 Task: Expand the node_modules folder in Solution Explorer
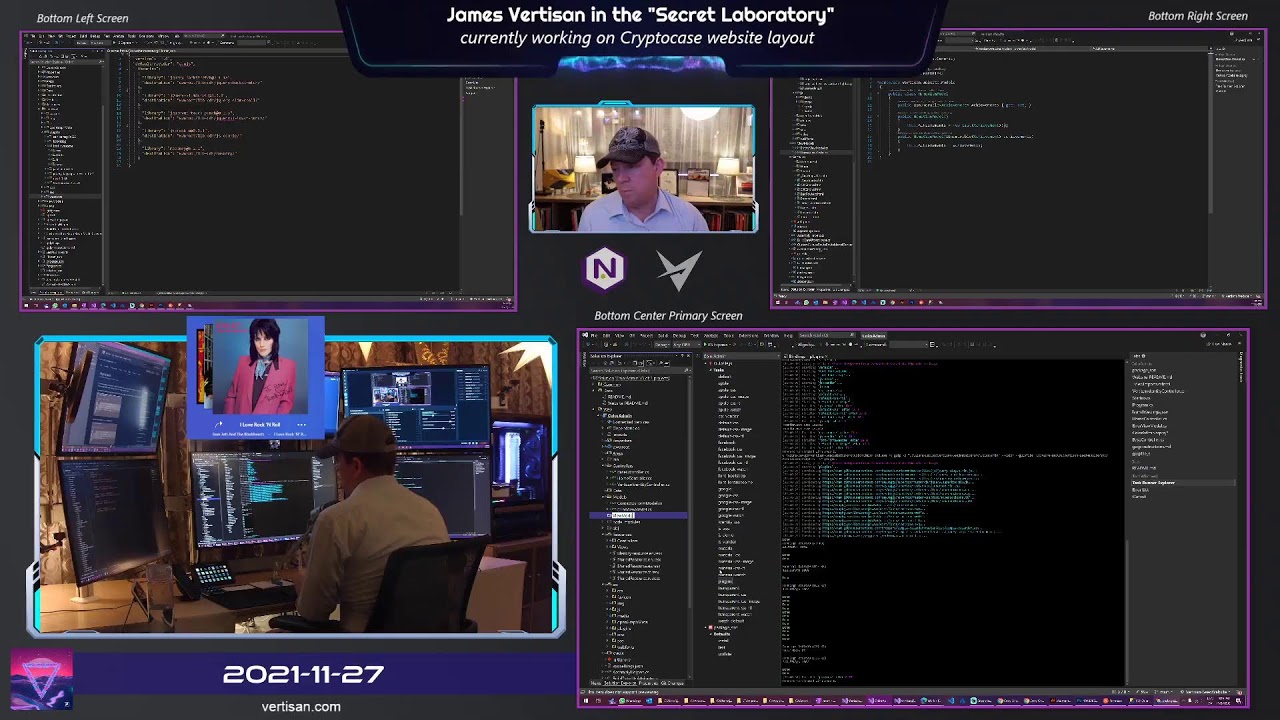(603, 521)
